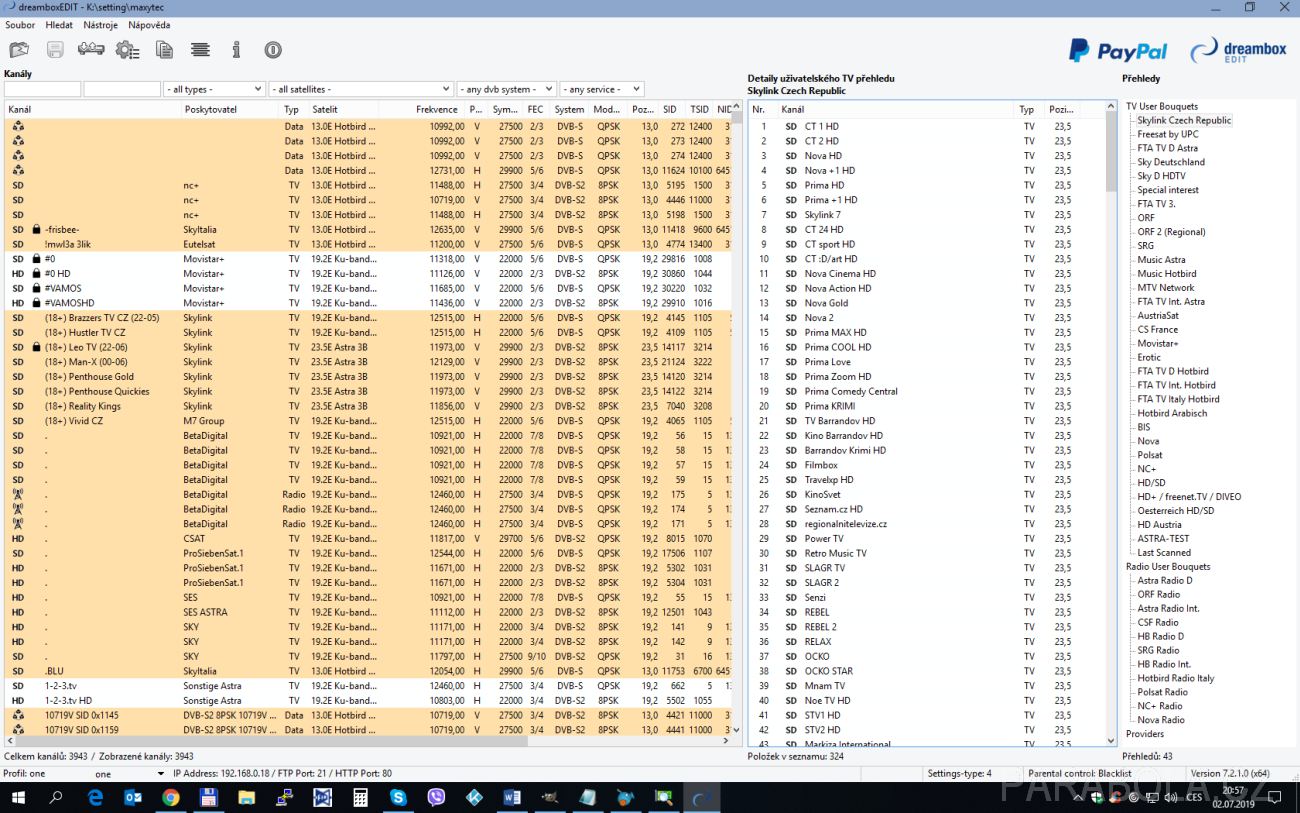Select the Freesat by UPC bouquet
Image resolution: width=1300 pixels, height=813 pixels.
1167,134
